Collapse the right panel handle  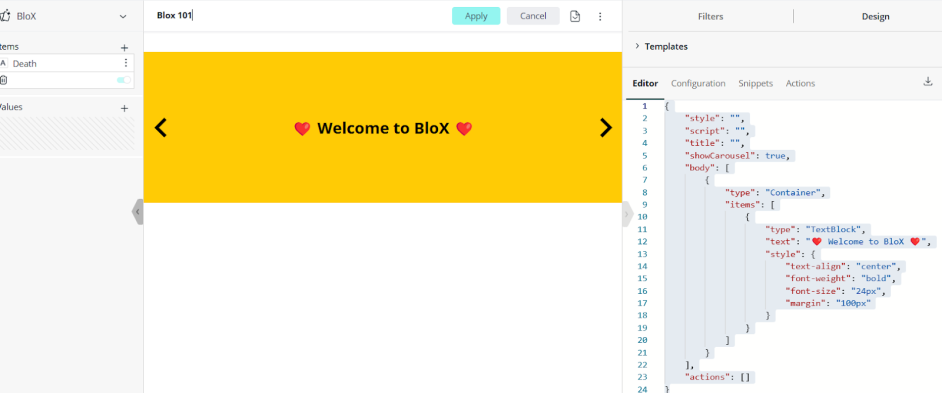click(627, 215)
